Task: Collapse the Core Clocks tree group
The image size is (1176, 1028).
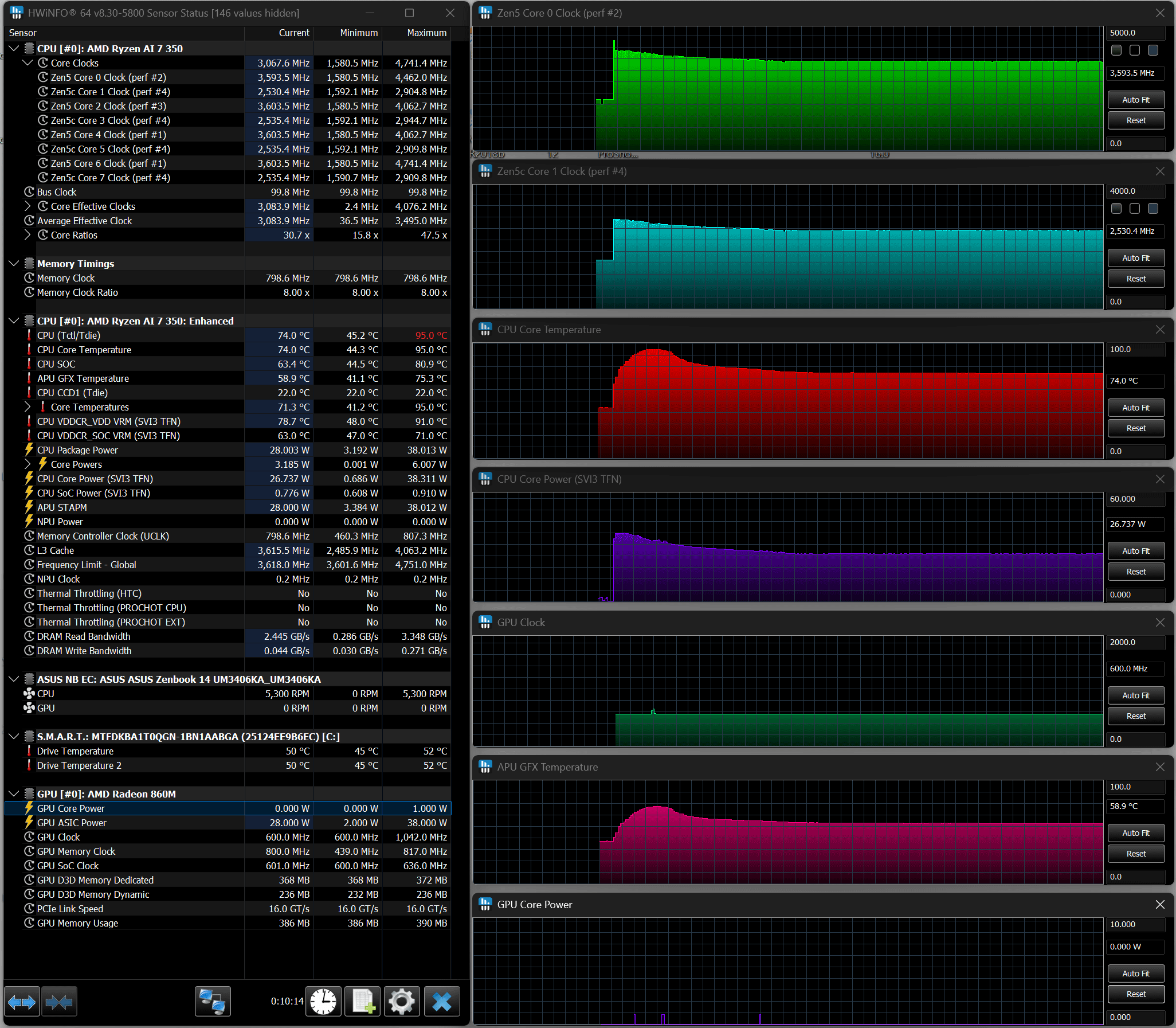Action: point(28,63)
